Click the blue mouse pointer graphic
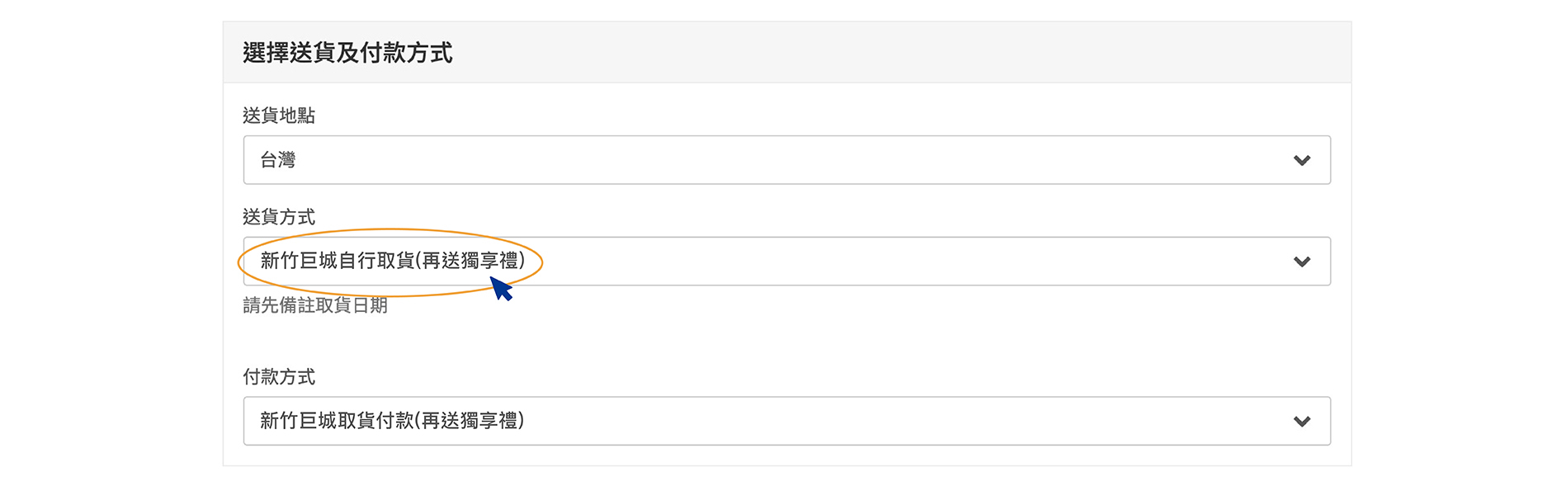This screenshot has width=1568, height=486. click(500, 289)
